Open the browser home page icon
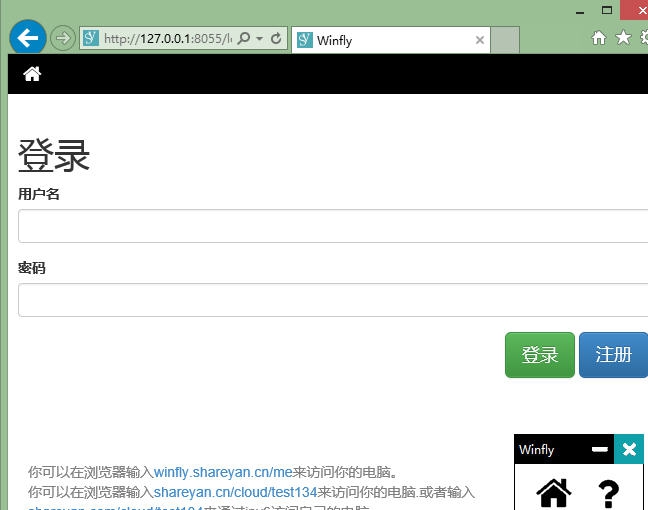 598,38
